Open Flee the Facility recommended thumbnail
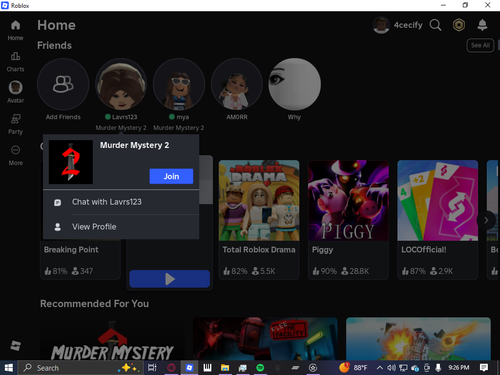 [265, 339]
